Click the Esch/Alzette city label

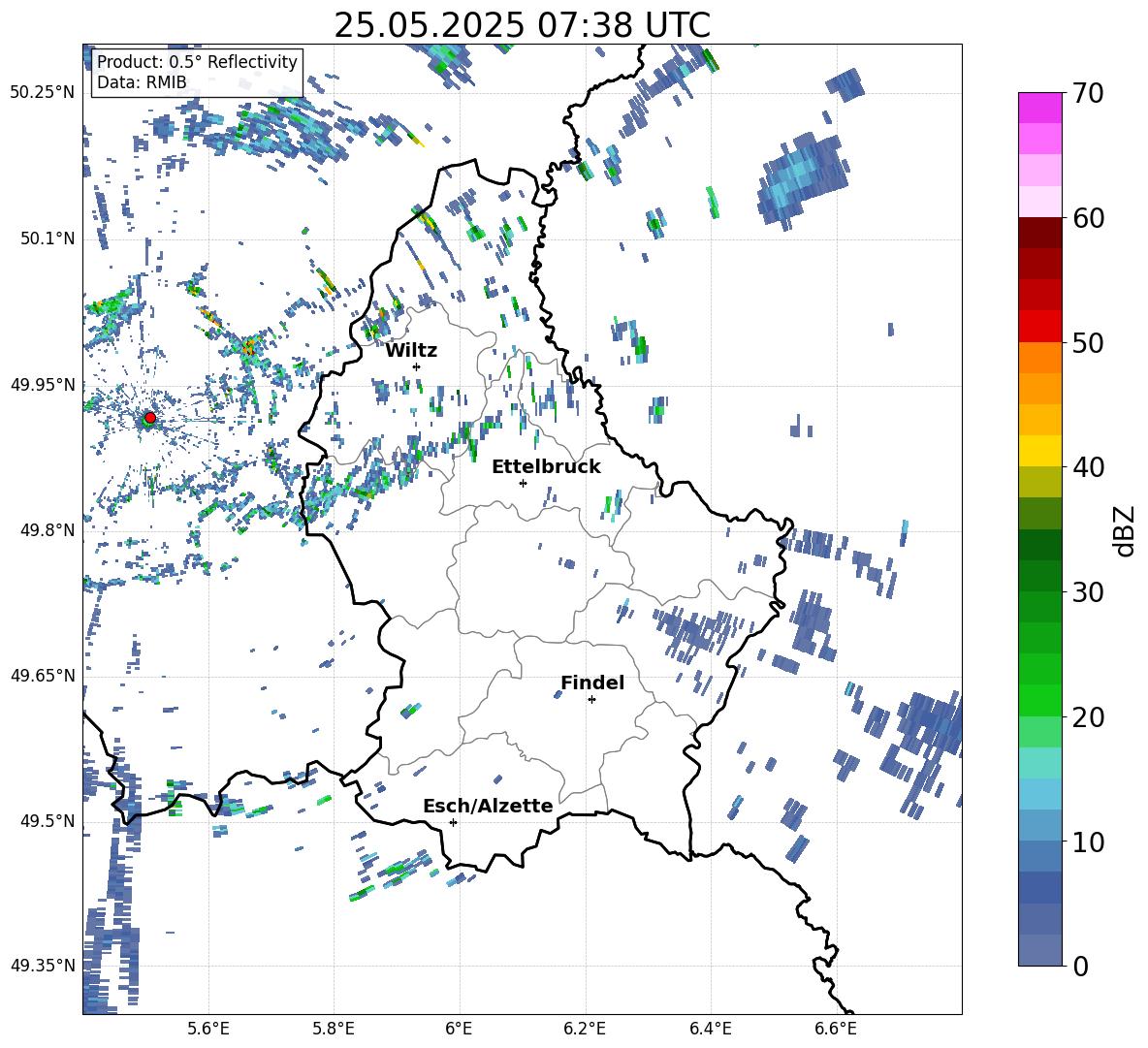point(488,806)
